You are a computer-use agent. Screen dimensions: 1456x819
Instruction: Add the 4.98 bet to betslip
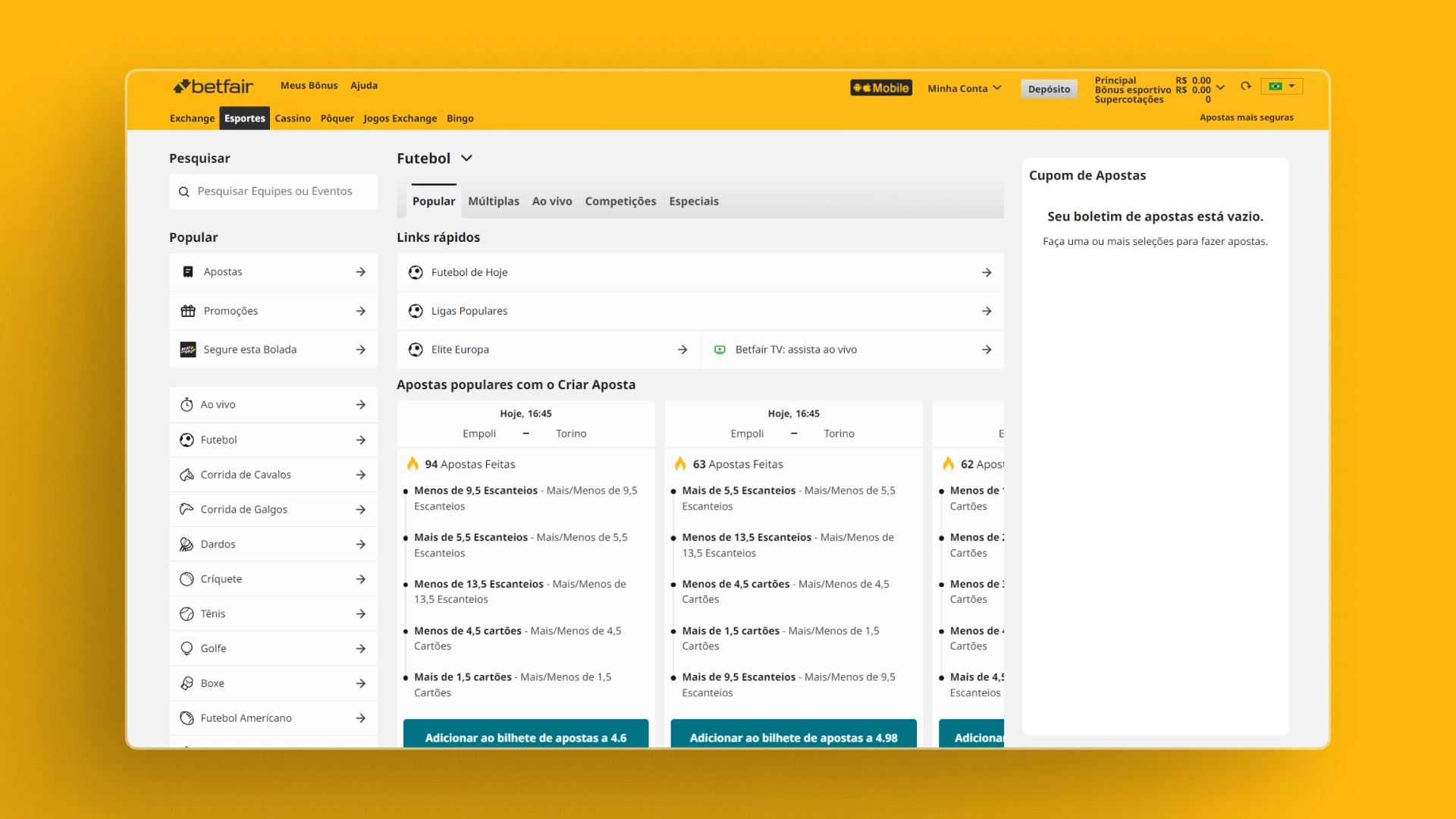coord(793,733)
